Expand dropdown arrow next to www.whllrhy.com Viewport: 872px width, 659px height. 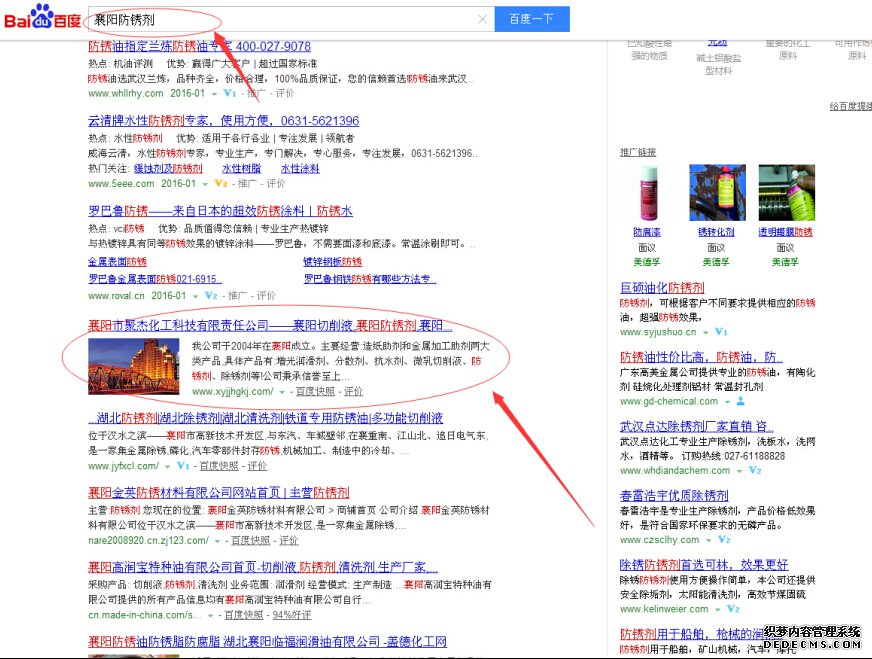tap(214, 94)
